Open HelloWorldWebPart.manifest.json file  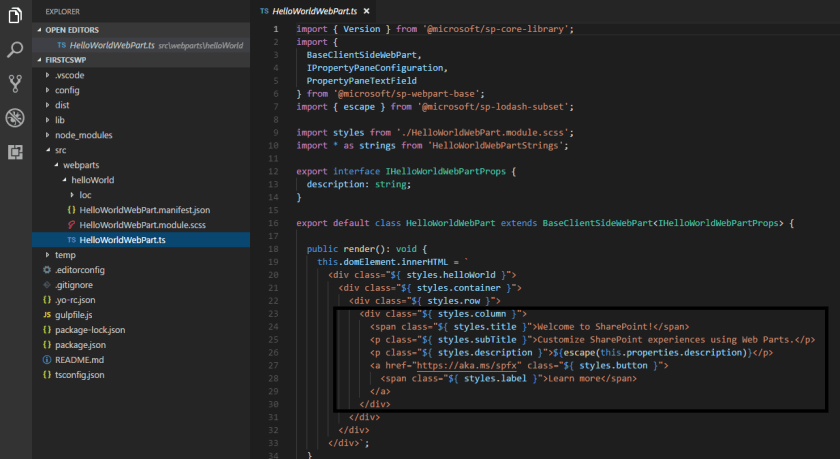pyautogui.click(x=144, y=210)
